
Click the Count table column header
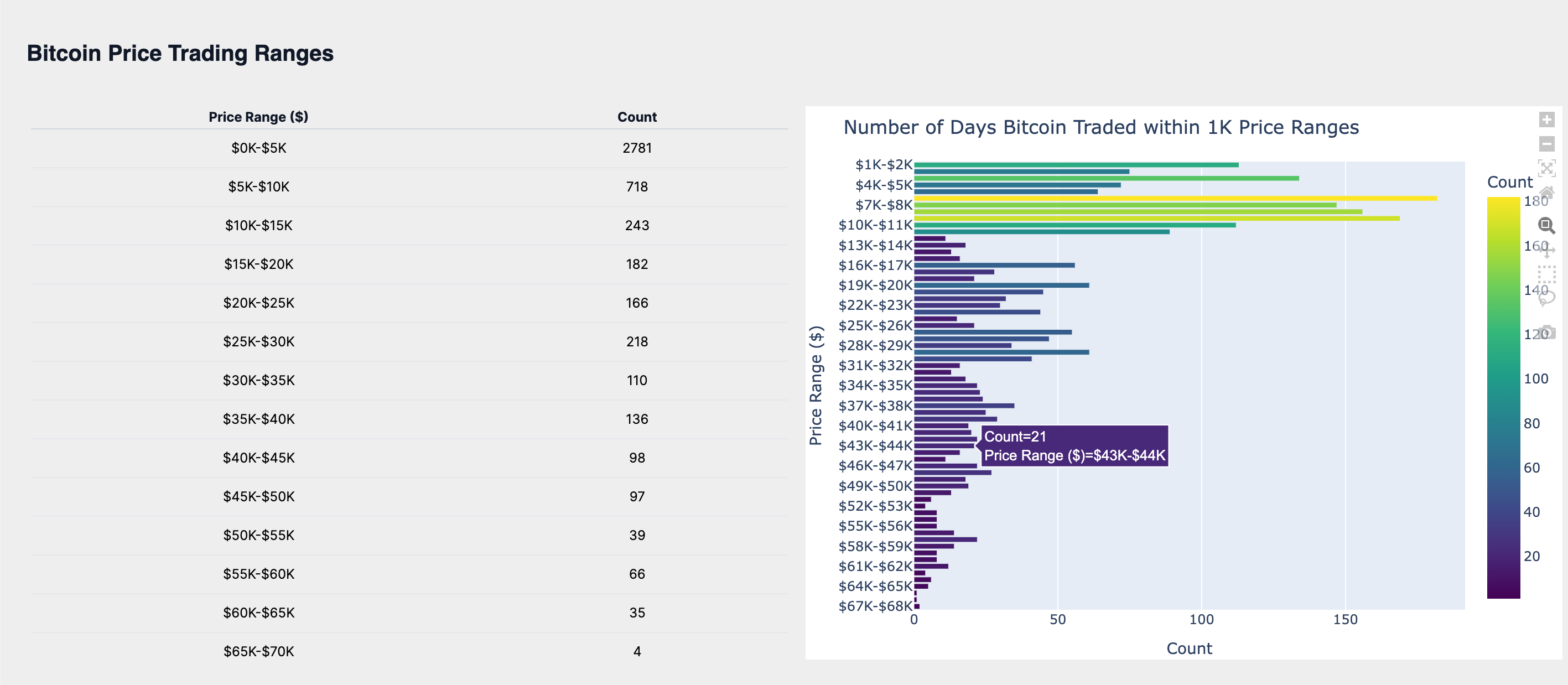click(x=637, y=117)
